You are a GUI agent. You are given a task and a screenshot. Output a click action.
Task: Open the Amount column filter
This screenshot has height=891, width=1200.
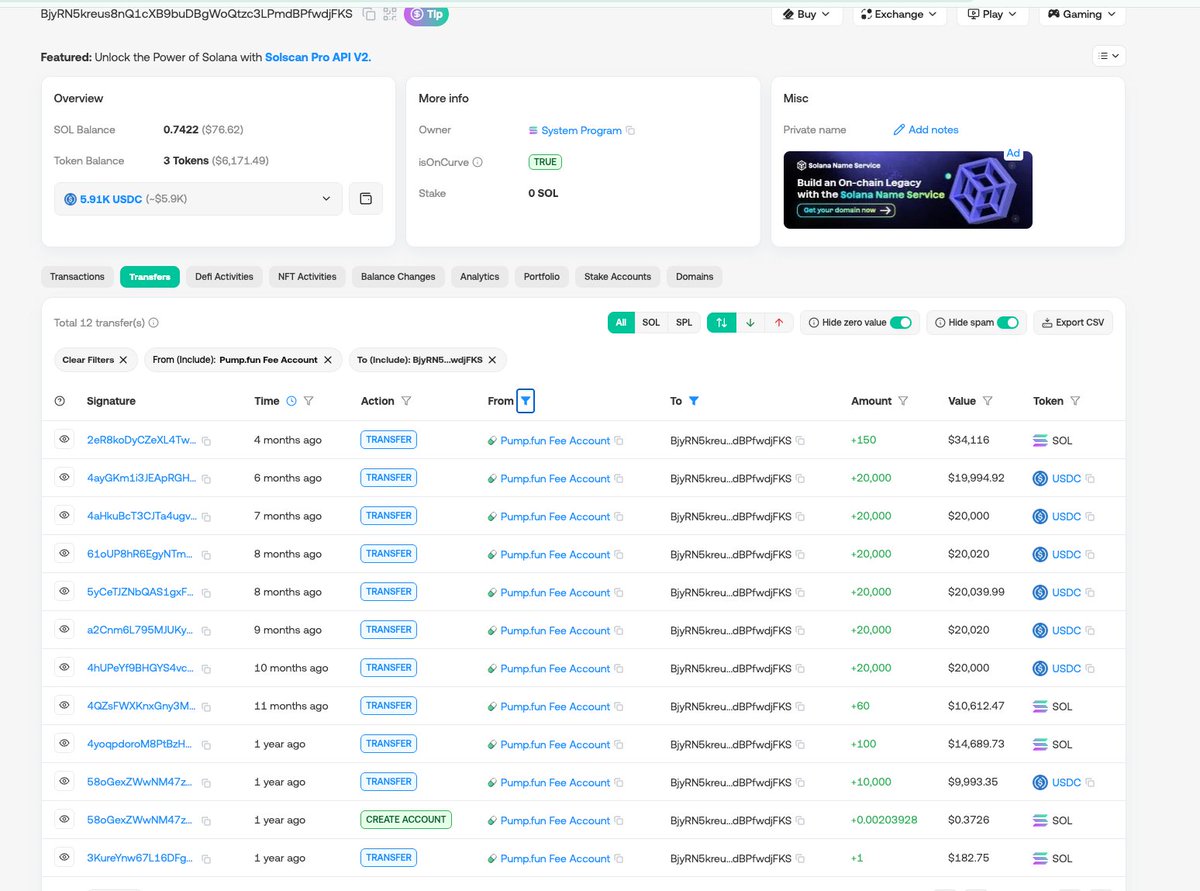click(x=903, y=401)
